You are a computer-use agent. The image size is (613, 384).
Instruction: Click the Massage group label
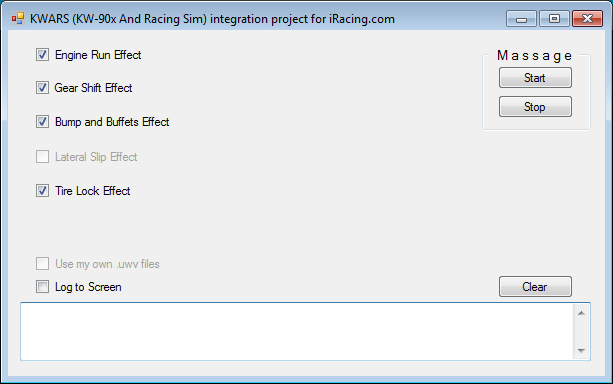pyautogui.click(x=534, y=56)
